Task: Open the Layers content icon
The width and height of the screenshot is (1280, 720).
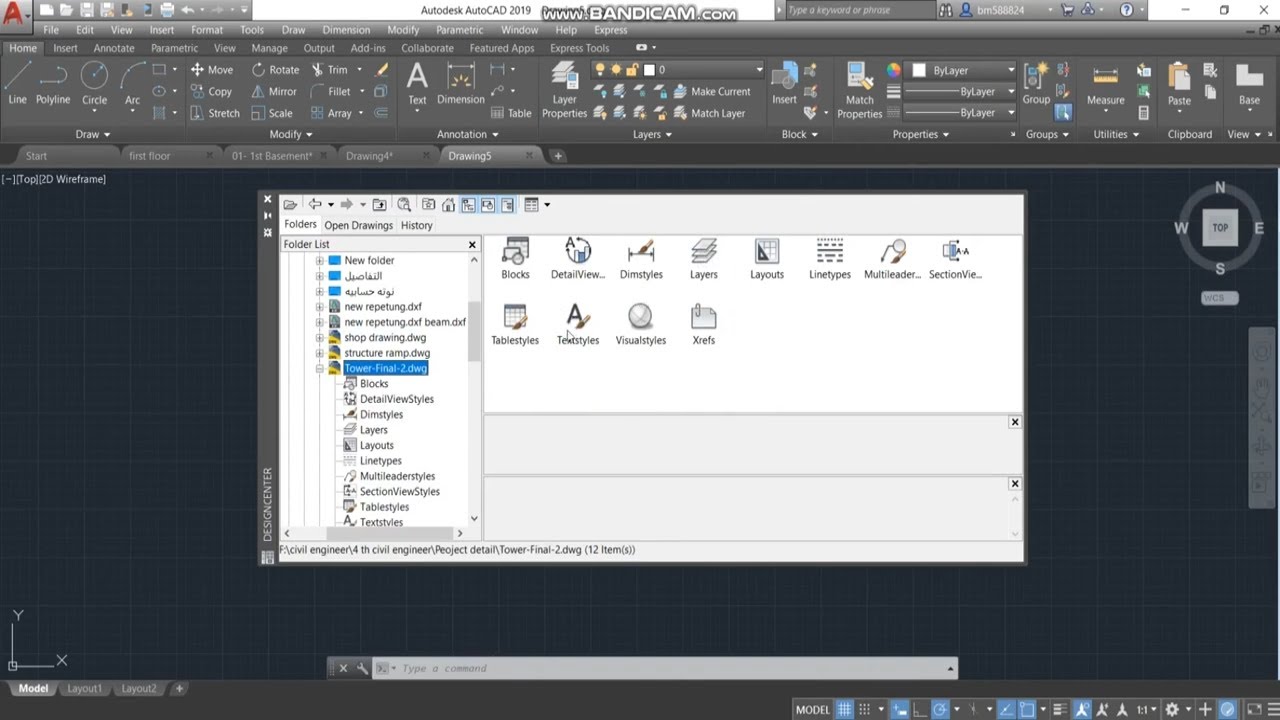Action: (x=704, y=259)
